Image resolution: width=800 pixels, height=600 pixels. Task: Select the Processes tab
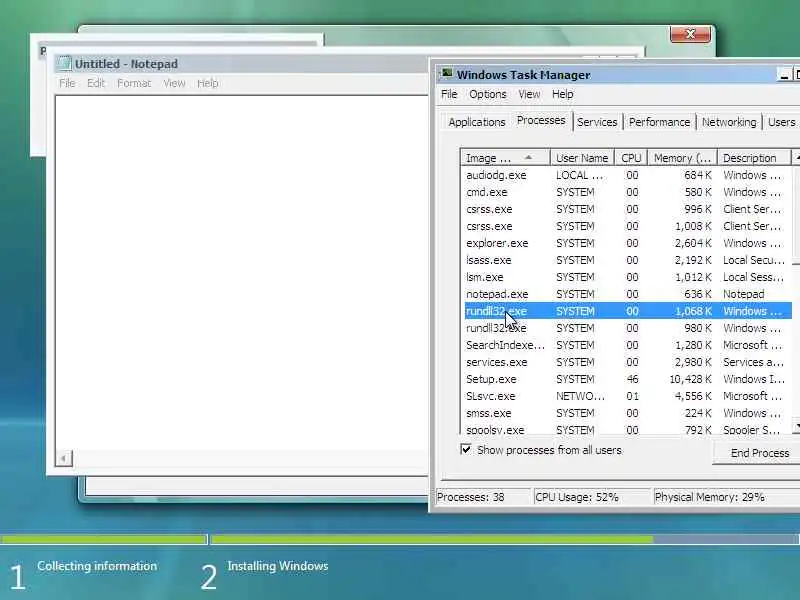point(541,120)
